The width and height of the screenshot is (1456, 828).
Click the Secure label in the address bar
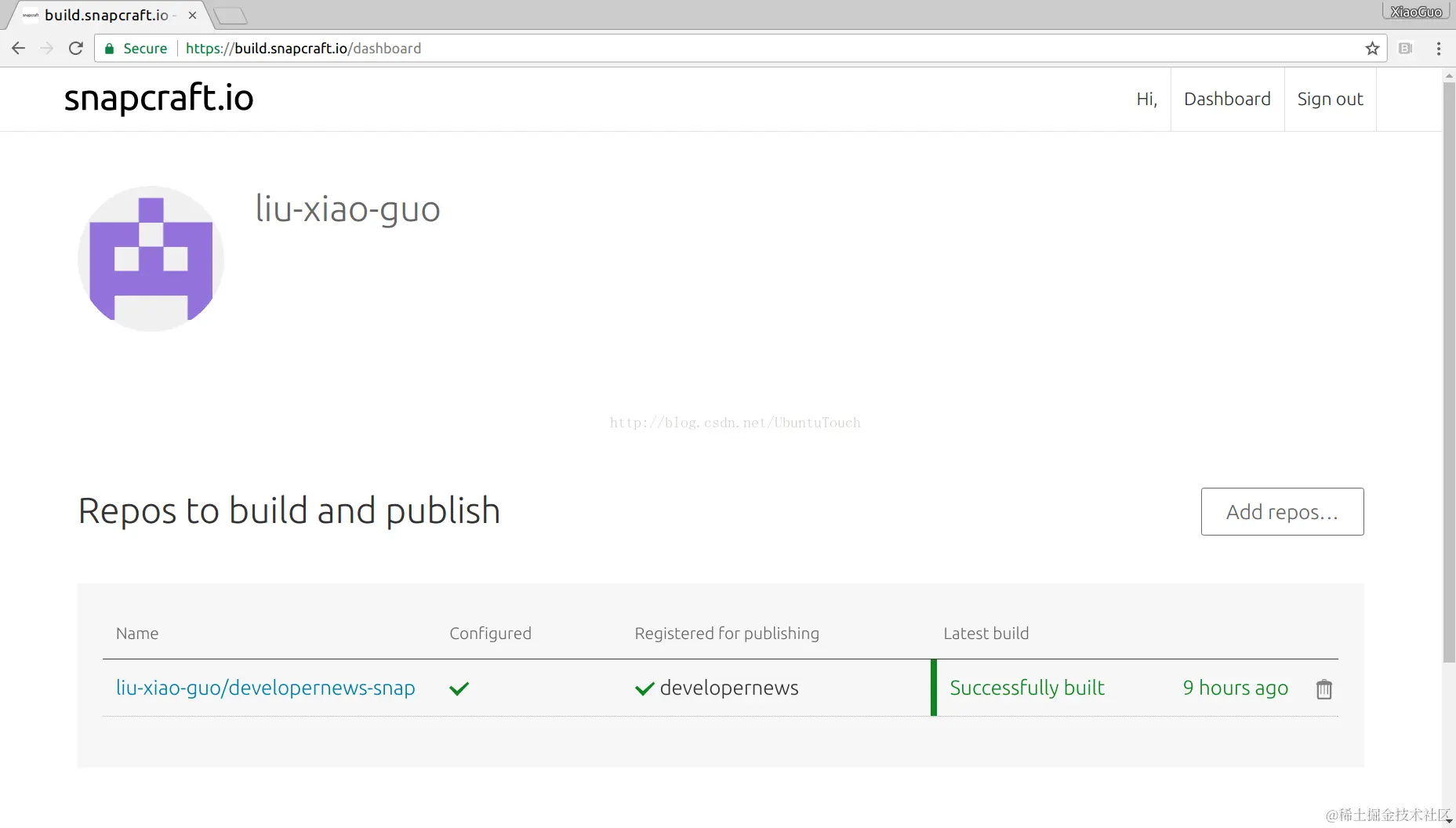145,49
